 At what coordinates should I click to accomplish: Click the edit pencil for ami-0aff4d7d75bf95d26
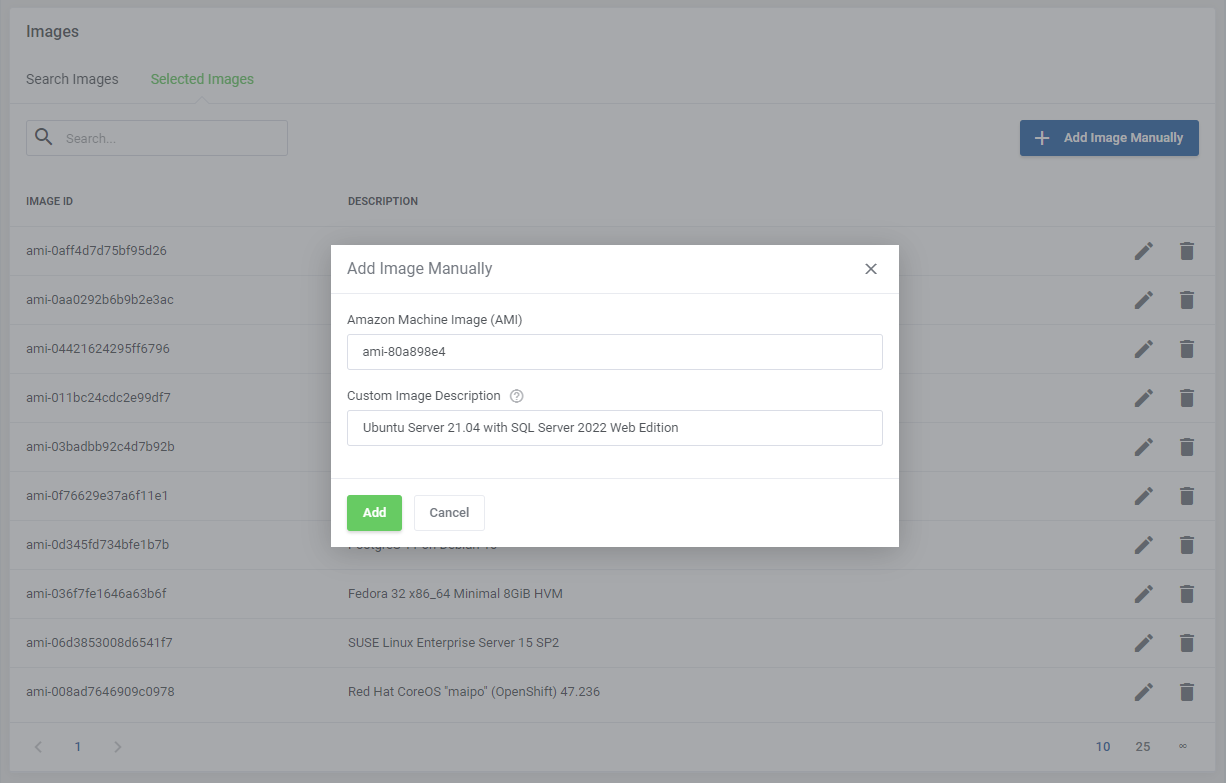click(1143, 251)
